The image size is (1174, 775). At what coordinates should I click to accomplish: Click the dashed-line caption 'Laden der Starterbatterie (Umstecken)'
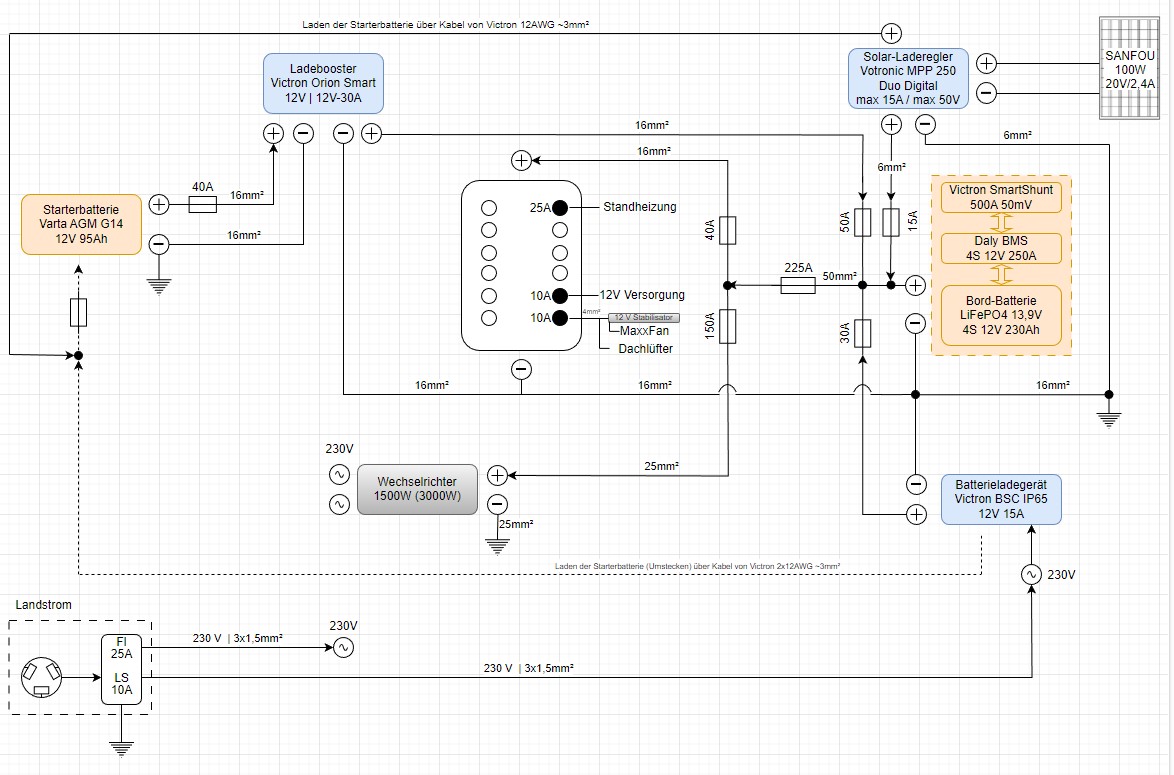click(697, 566)
